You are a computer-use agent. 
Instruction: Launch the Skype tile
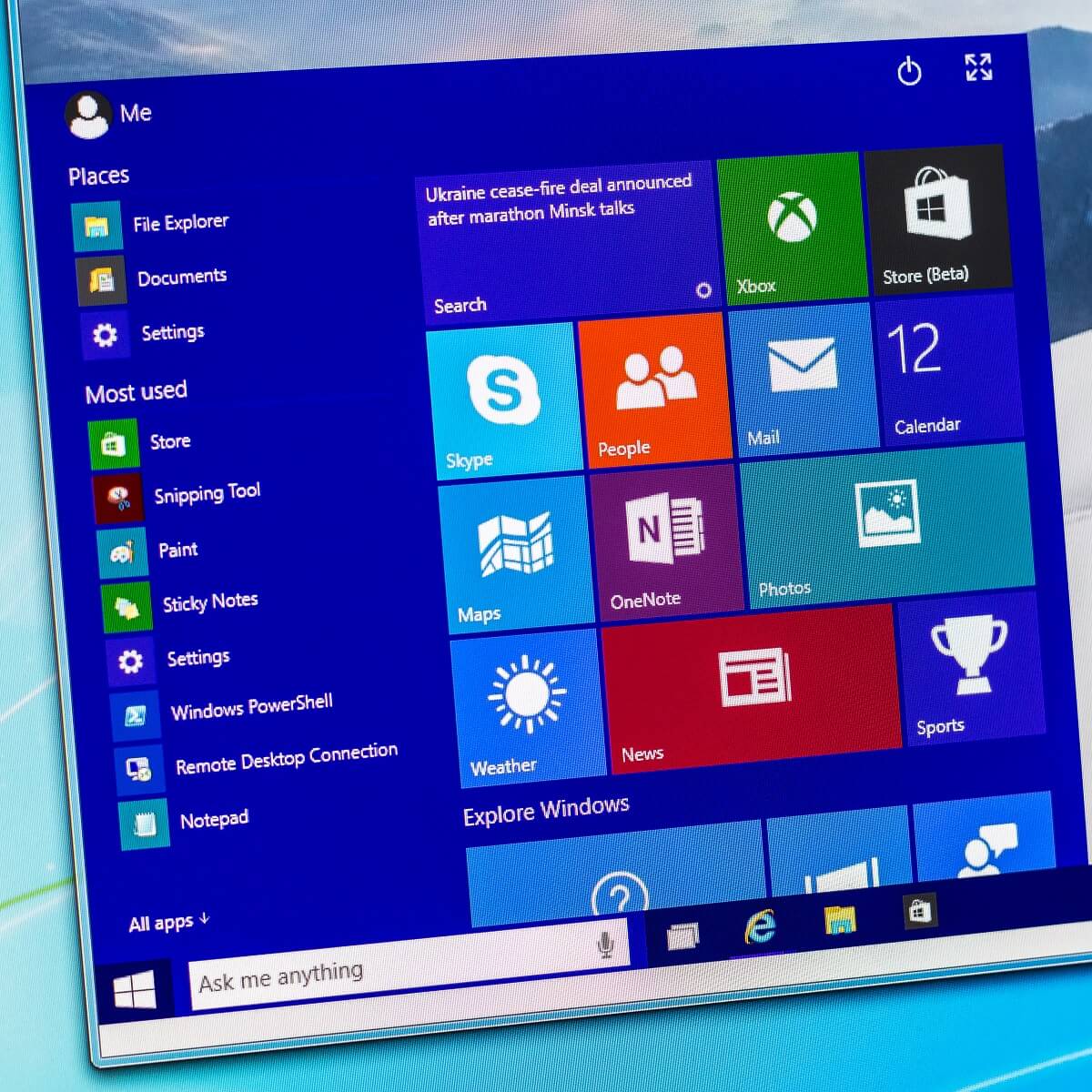[x=503, y=401]
